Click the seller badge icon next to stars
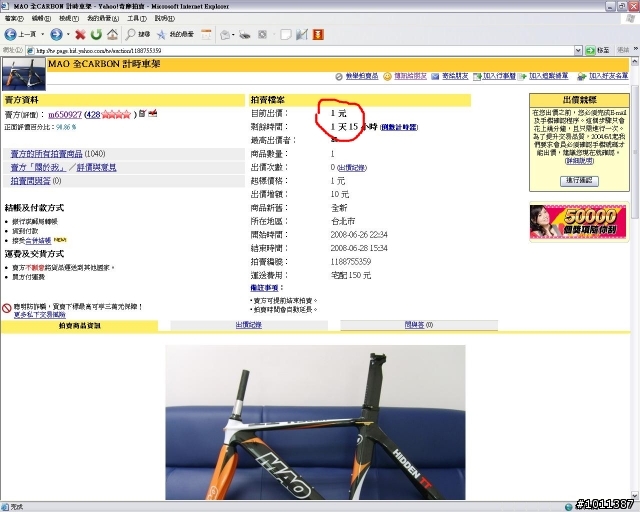The height and width of the screenshot is (512, 640). point(142,113)
